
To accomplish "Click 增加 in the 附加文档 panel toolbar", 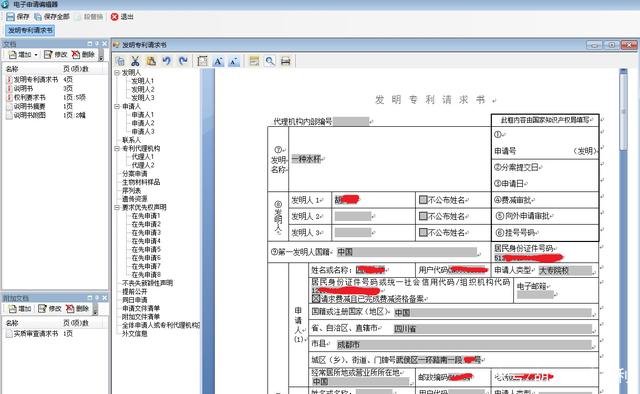I will coord(20,309).
